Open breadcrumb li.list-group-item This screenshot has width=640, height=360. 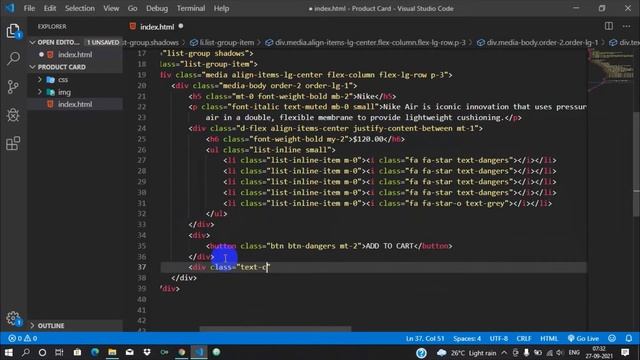[x=222, y=42]
